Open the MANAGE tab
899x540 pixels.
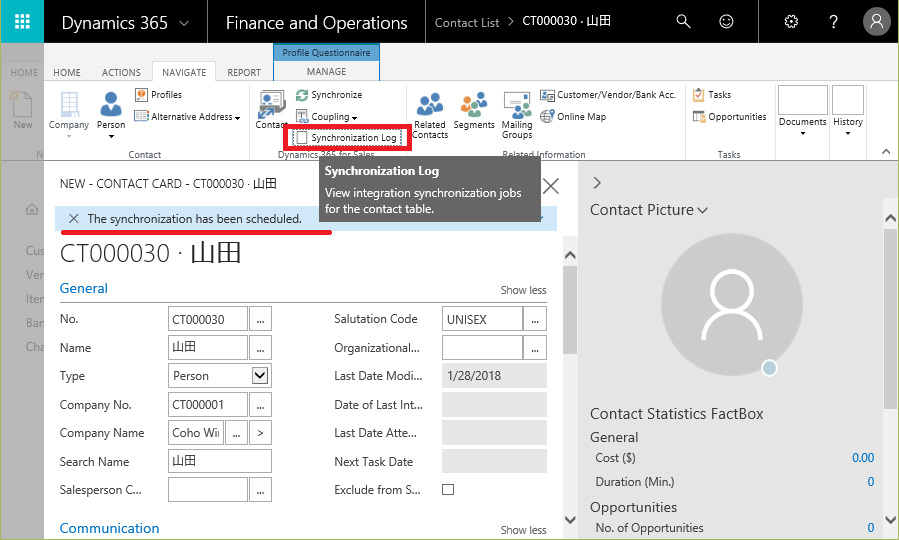[x=326, y=71]
